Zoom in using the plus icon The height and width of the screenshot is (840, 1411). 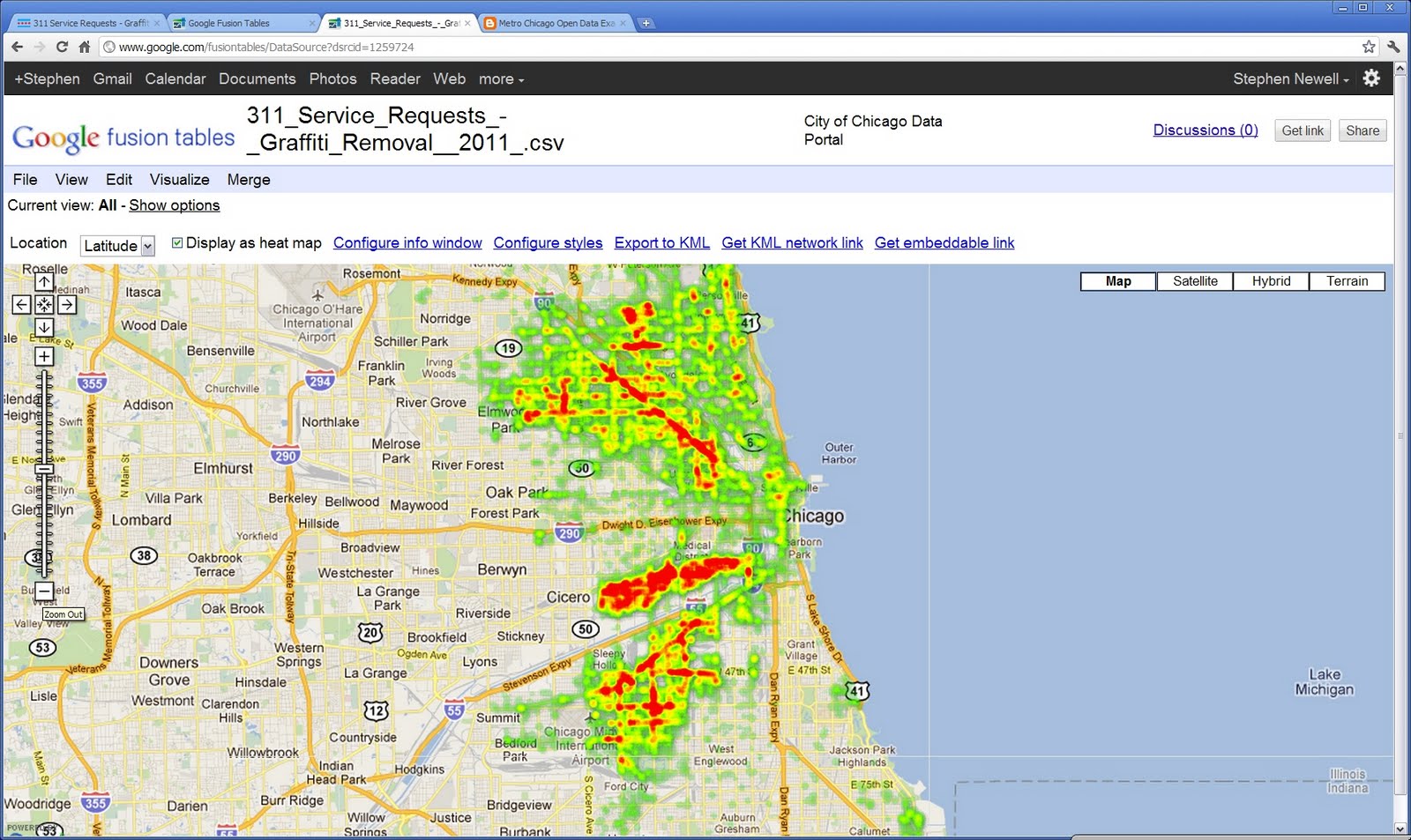[43, 356]
